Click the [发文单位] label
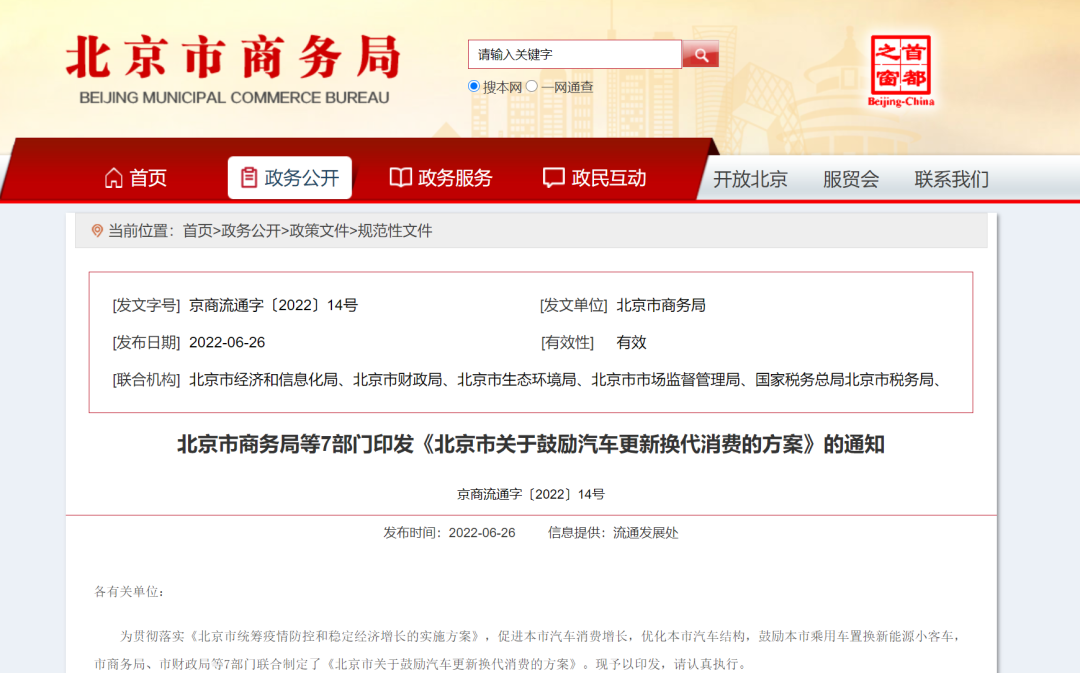 573,305
